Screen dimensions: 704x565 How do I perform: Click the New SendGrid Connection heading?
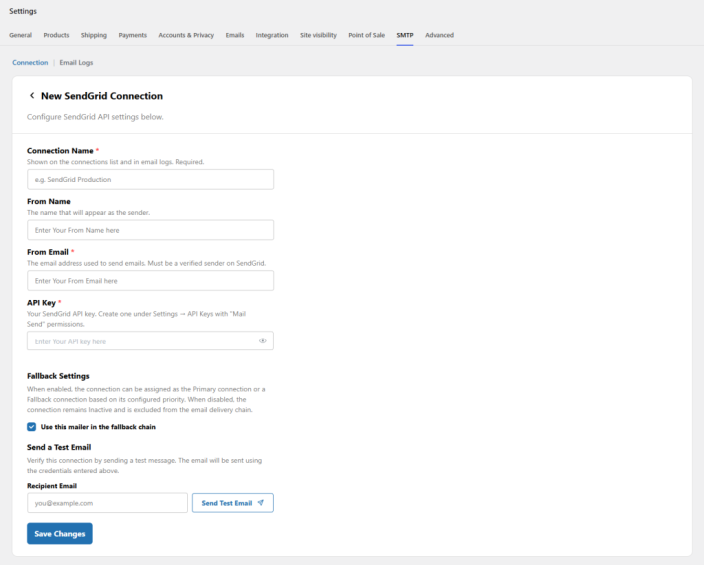point(102,96)
